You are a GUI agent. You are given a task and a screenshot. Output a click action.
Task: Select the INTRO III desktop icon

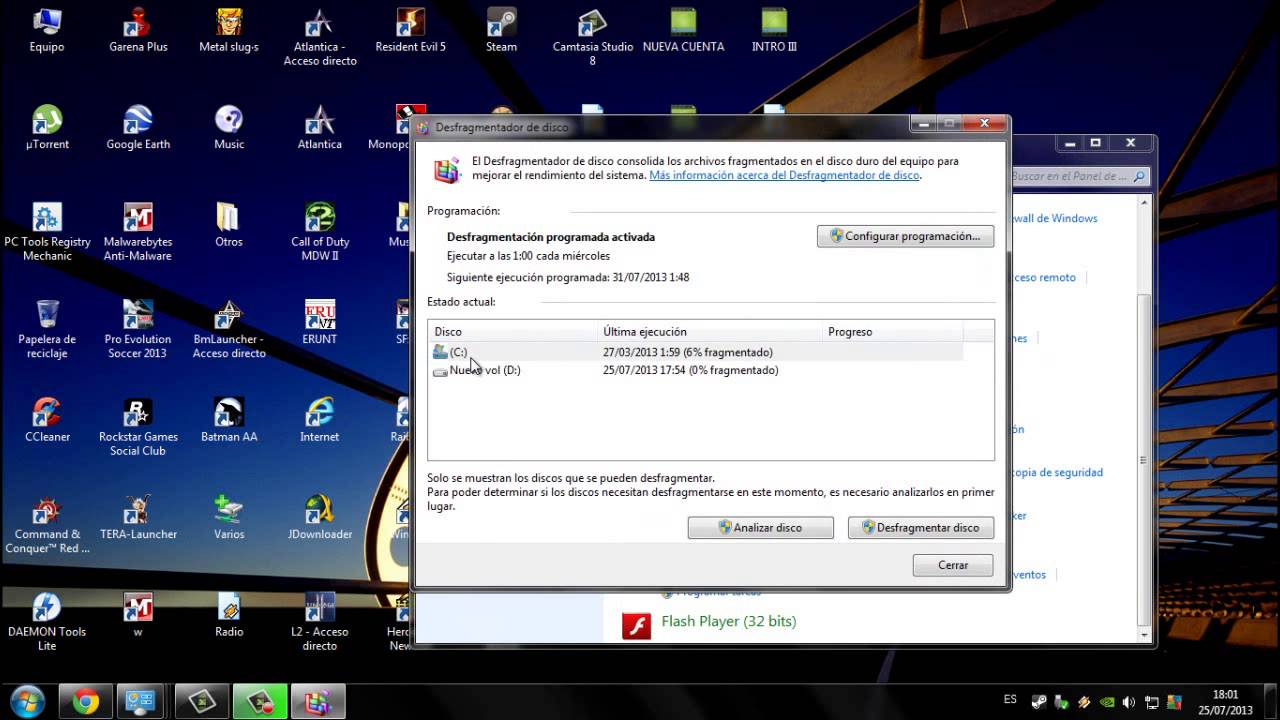(774, 30)
